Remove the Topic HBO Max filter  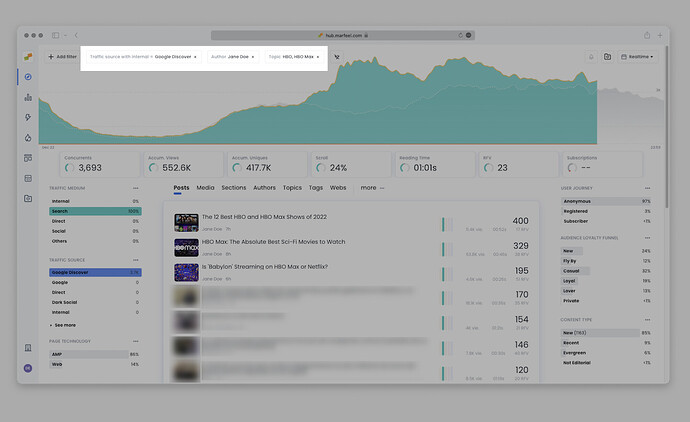(318, 57)
